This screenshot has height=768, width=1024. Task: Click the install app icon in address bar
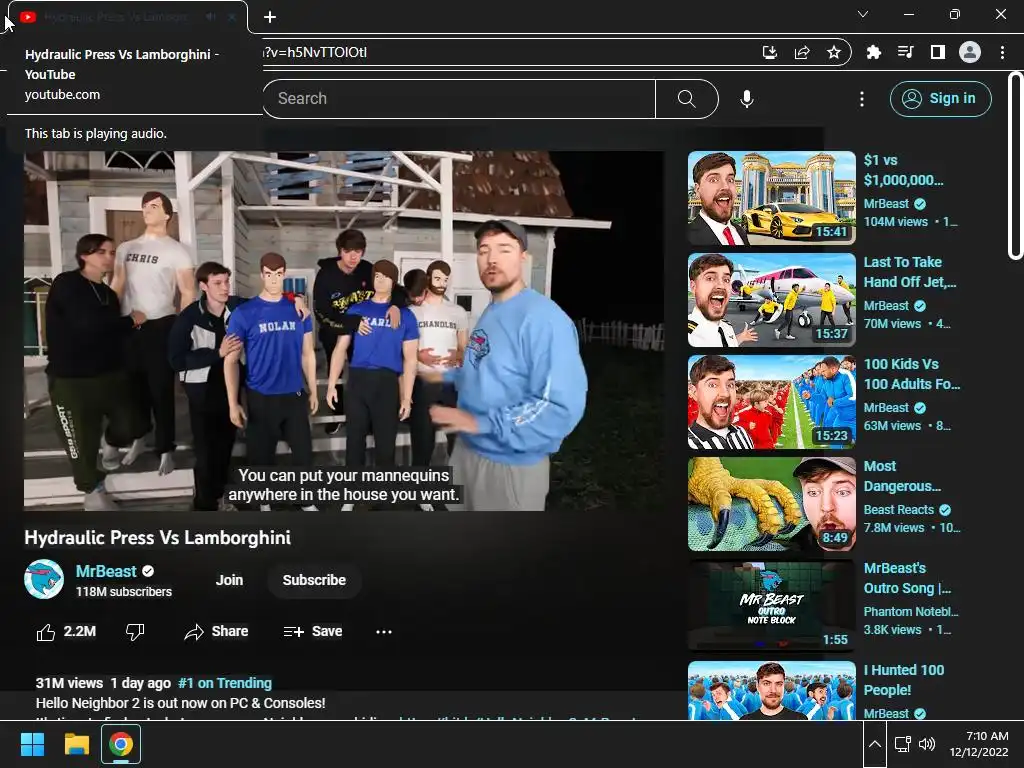[770, 52]
